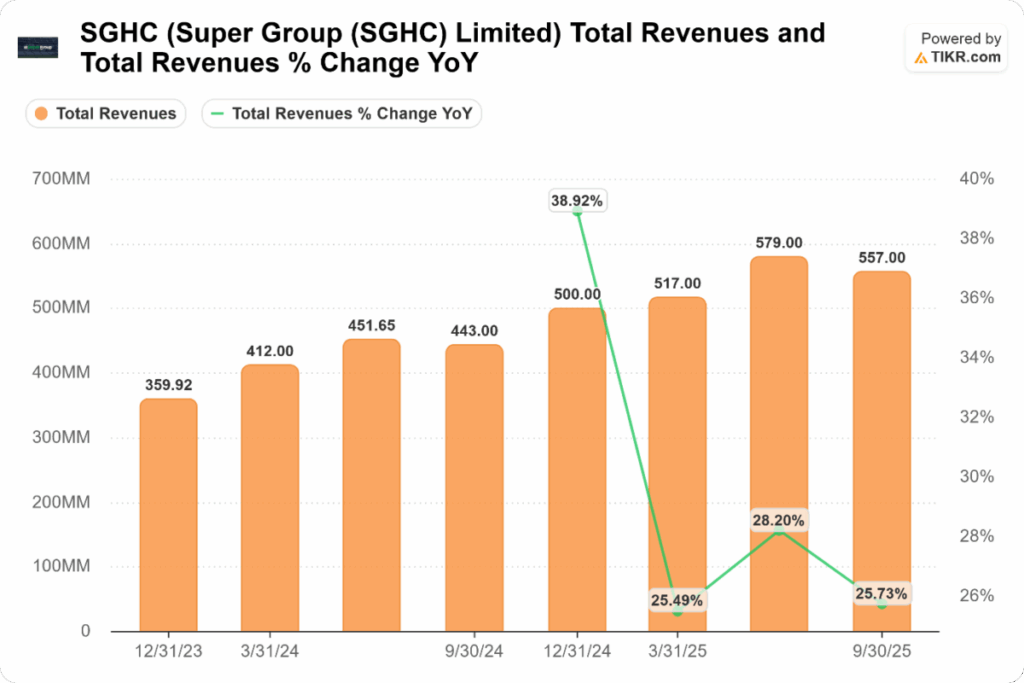
Task: Toggle Total Revenues % Change YoY legend
Action: pos(342,114)
